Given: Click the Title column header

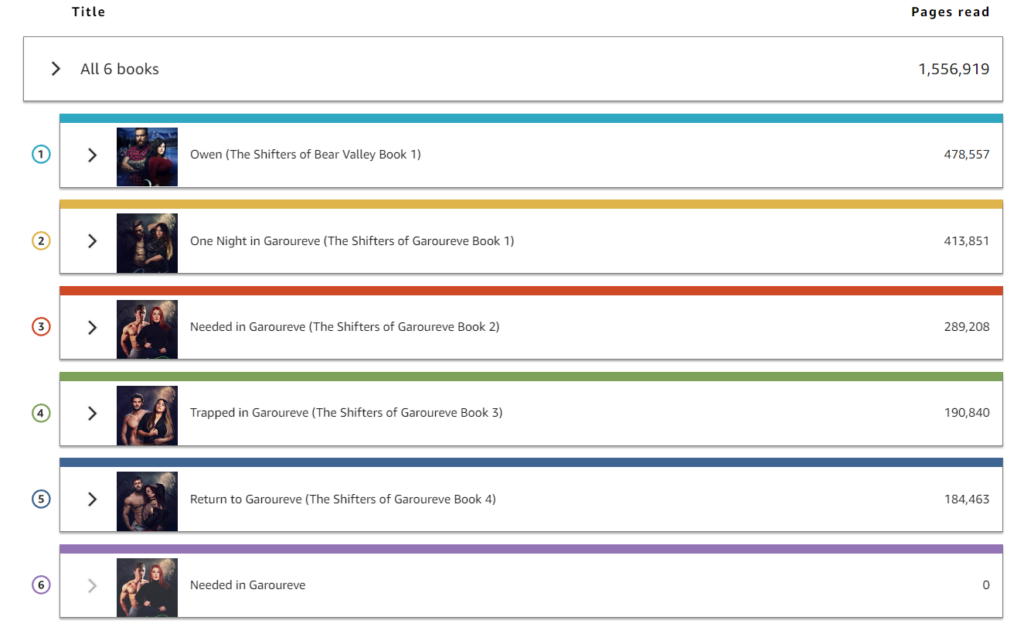Looking at the screenshot, I should 88,12.
